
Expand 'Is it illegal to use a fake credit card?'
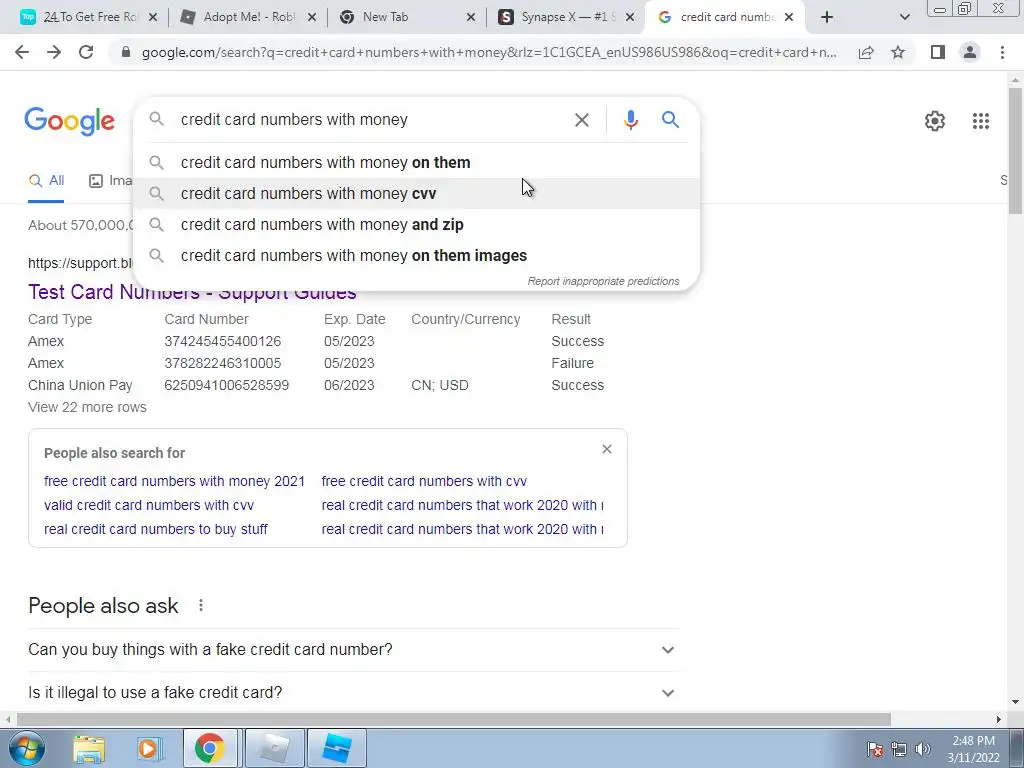[x=353, y=692]
